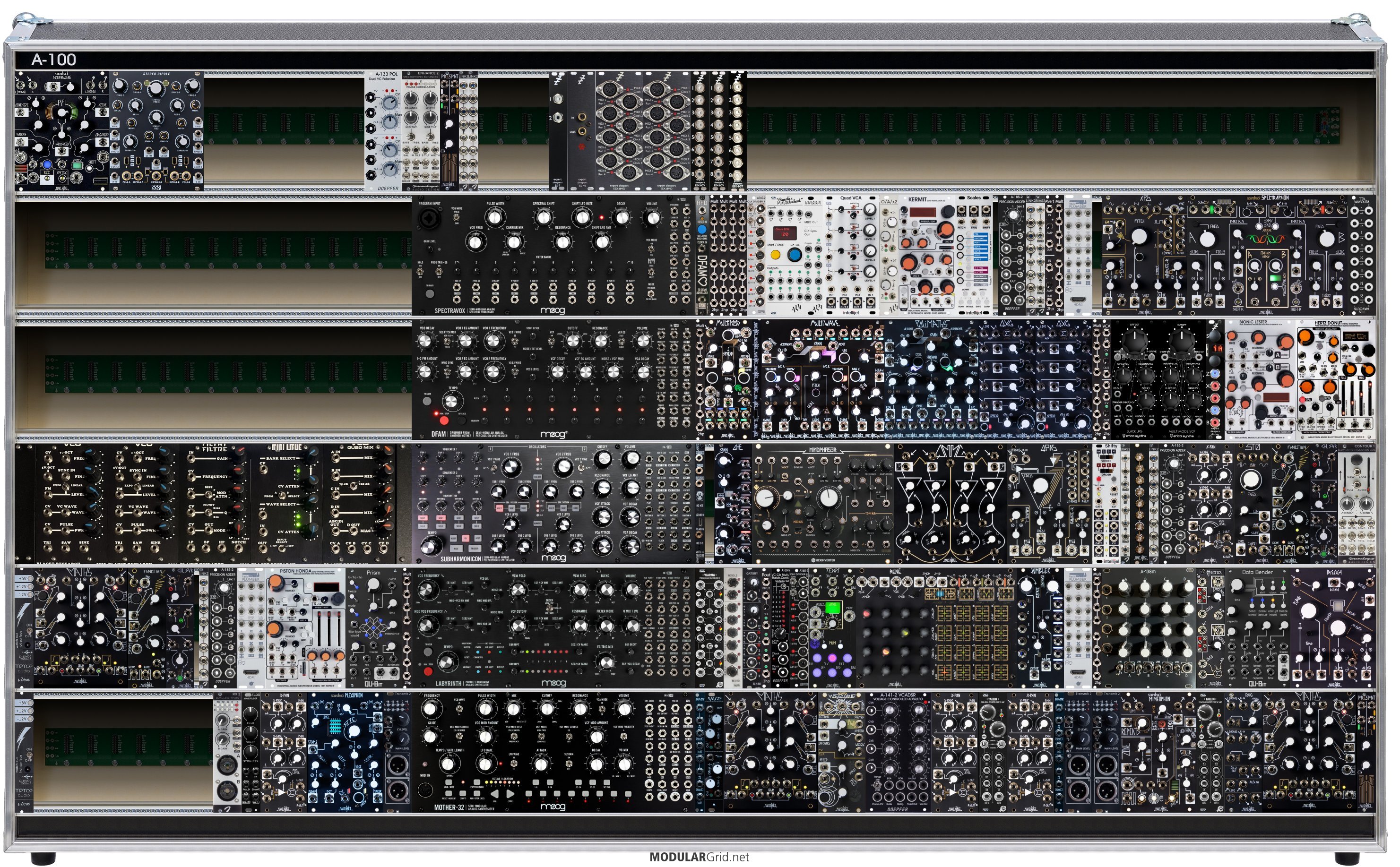Select the Qu-Bit Prism module
Viewport: 1400px width, 867px height.
tap(374, 628)
